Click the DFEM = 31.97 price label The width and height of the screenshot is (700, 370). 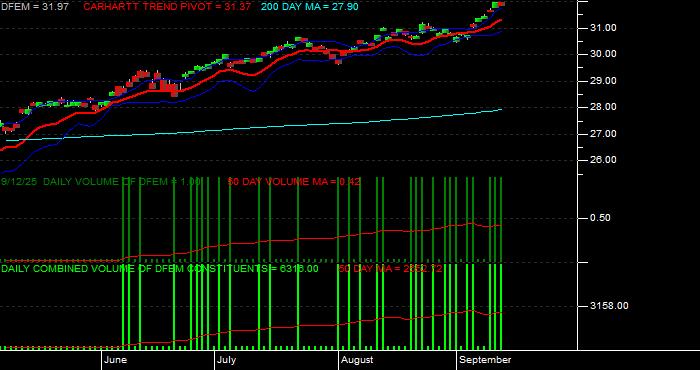pyautogui.click(x=34, y=7)
